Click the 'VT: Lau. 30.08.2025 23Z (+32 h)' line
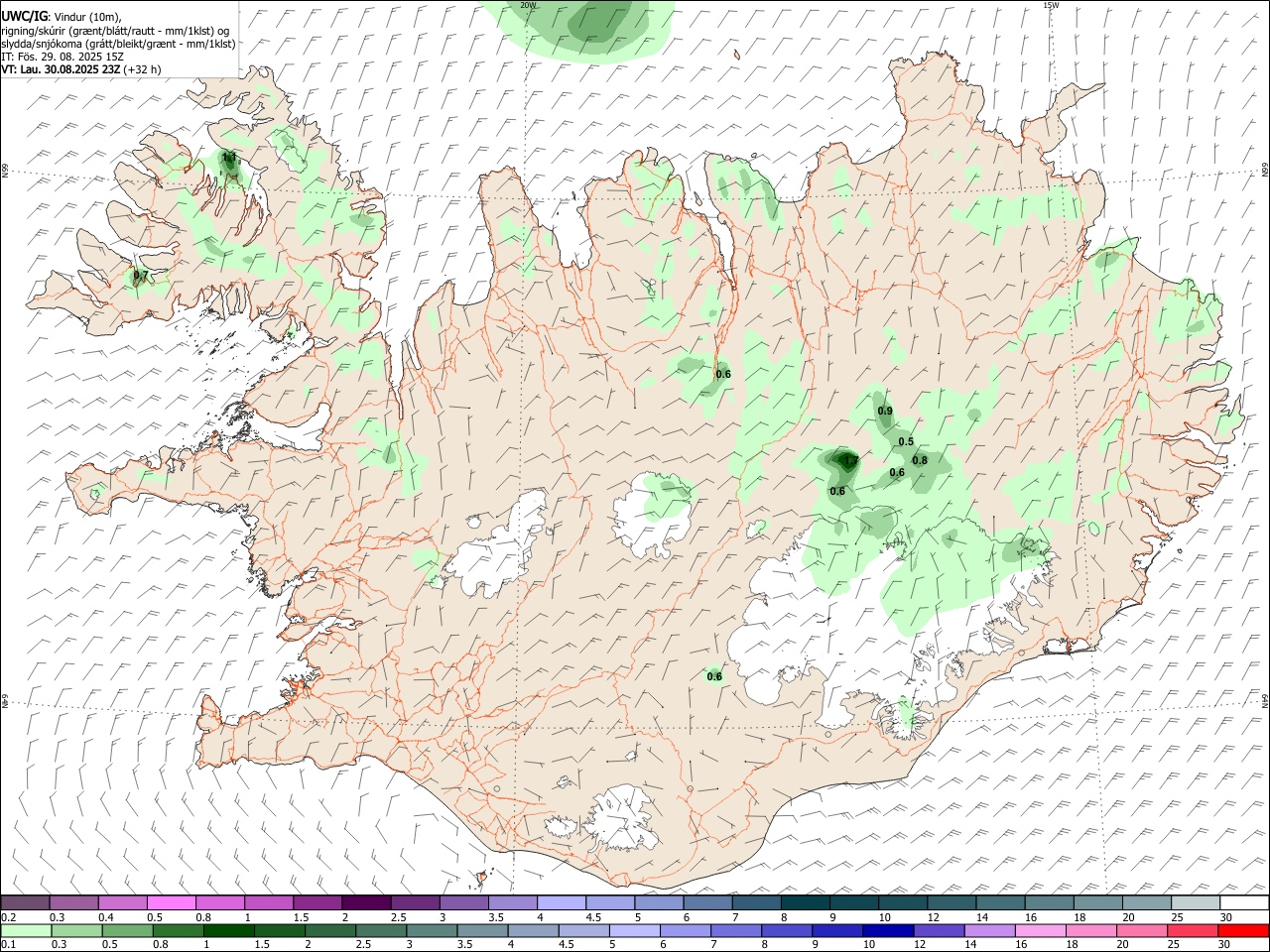The height and width of the screenshot is (952, 1270). [x=81, y=69]
